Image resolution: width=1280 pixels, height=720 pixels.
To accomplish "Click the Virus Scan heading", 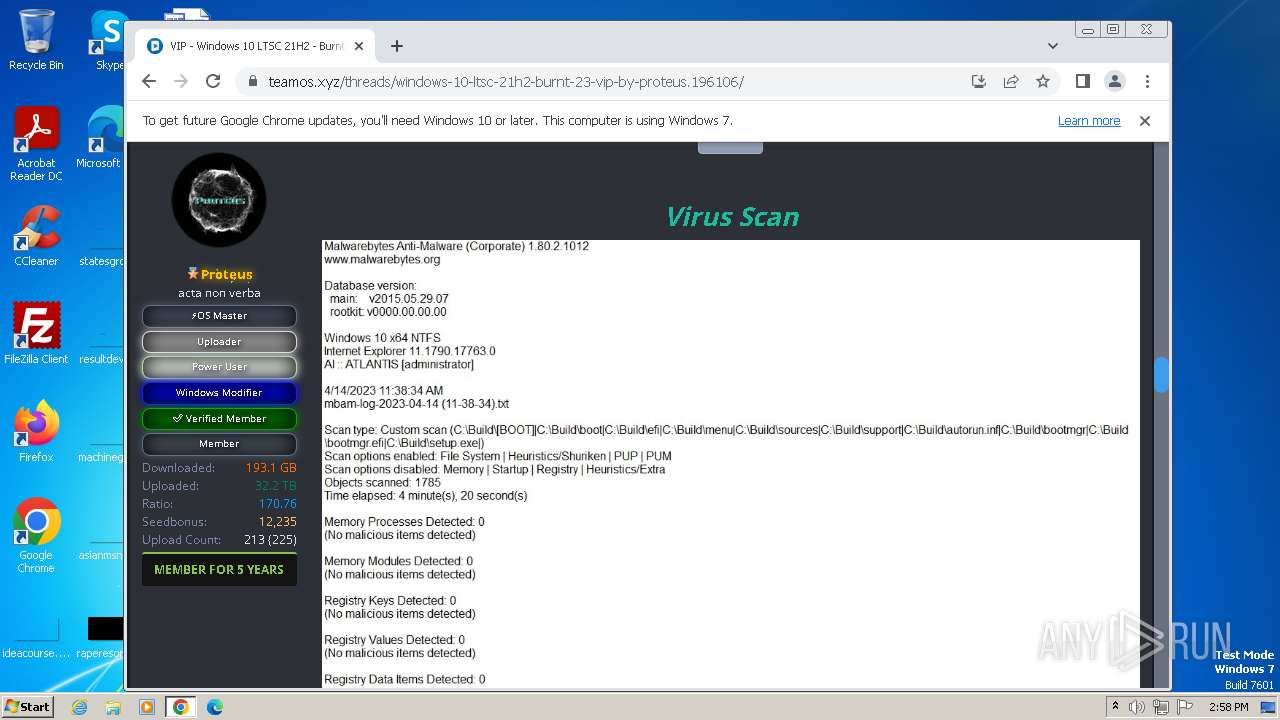I will pos(732,217).
